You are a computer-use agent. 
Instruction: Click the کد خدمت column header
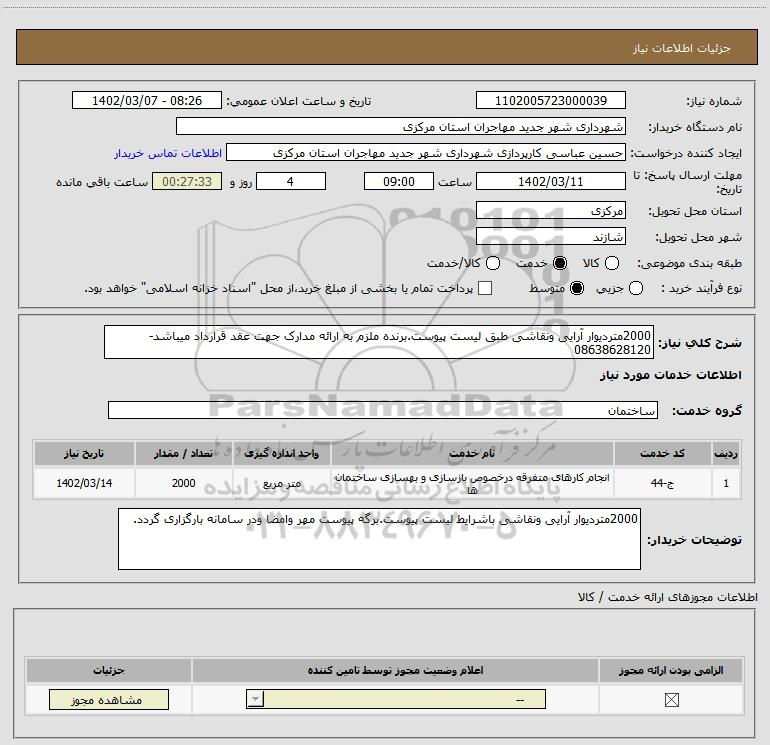click(x=662, y=453)
